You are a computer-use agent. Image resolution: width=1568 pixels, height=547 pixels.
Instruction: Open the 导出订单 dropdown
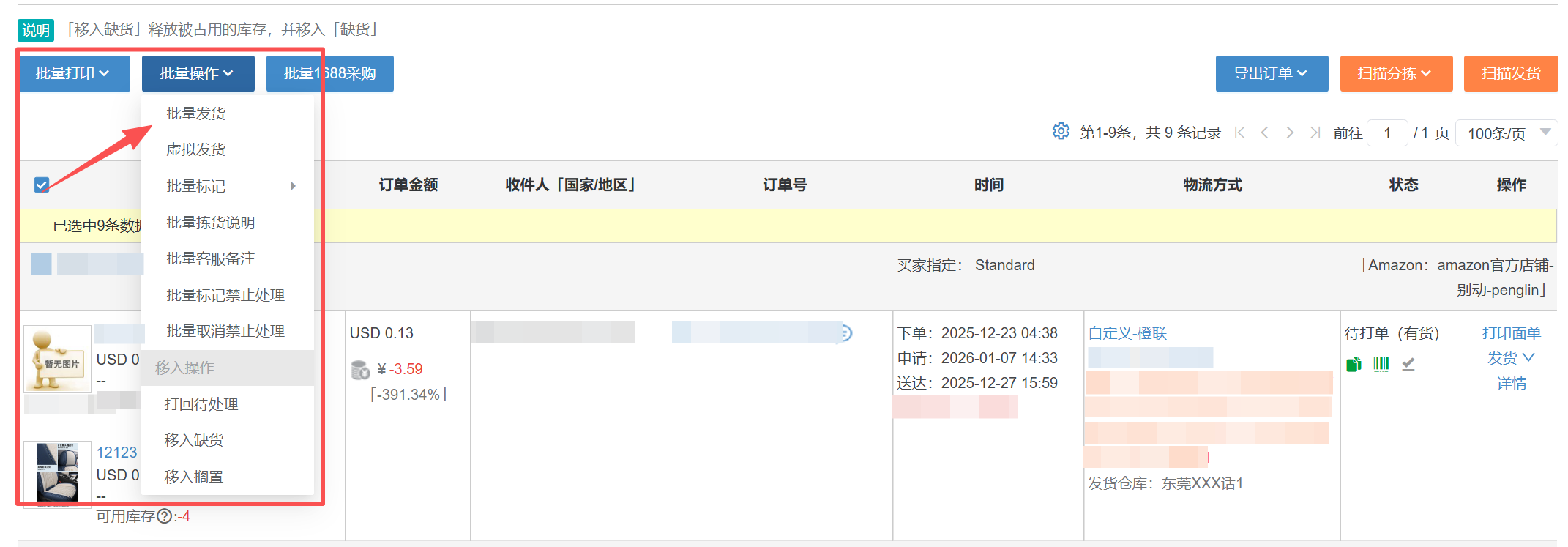tap(1271, 73)
